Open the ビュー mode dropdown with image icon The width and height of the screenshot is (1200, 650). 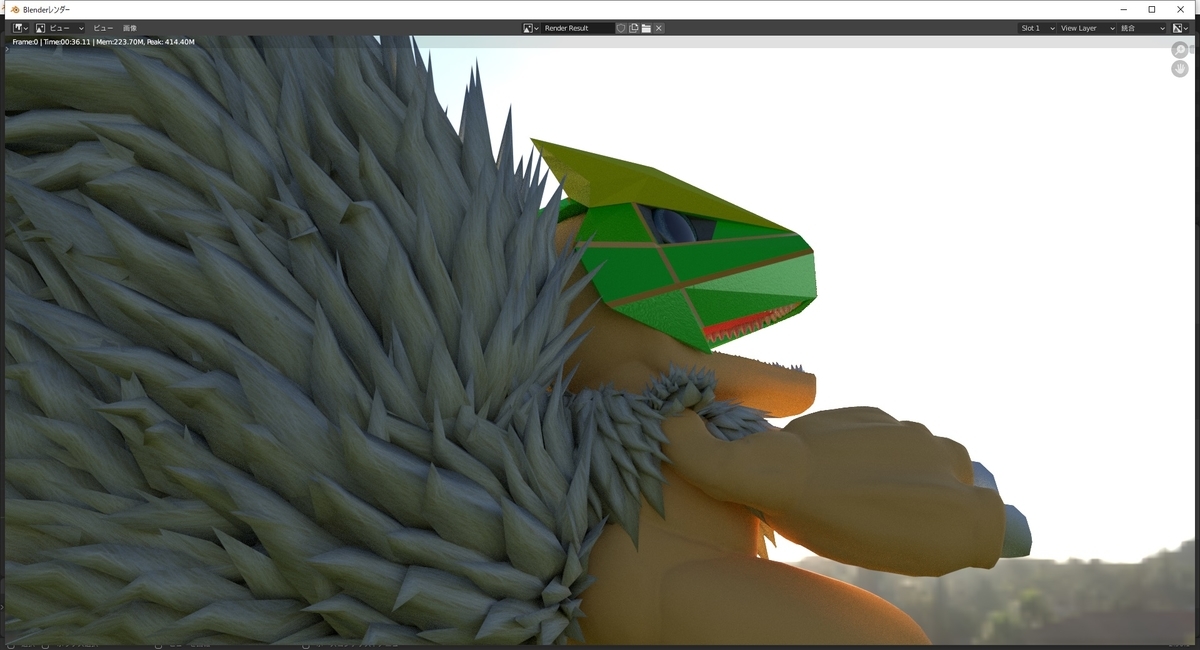pos(61,28)
